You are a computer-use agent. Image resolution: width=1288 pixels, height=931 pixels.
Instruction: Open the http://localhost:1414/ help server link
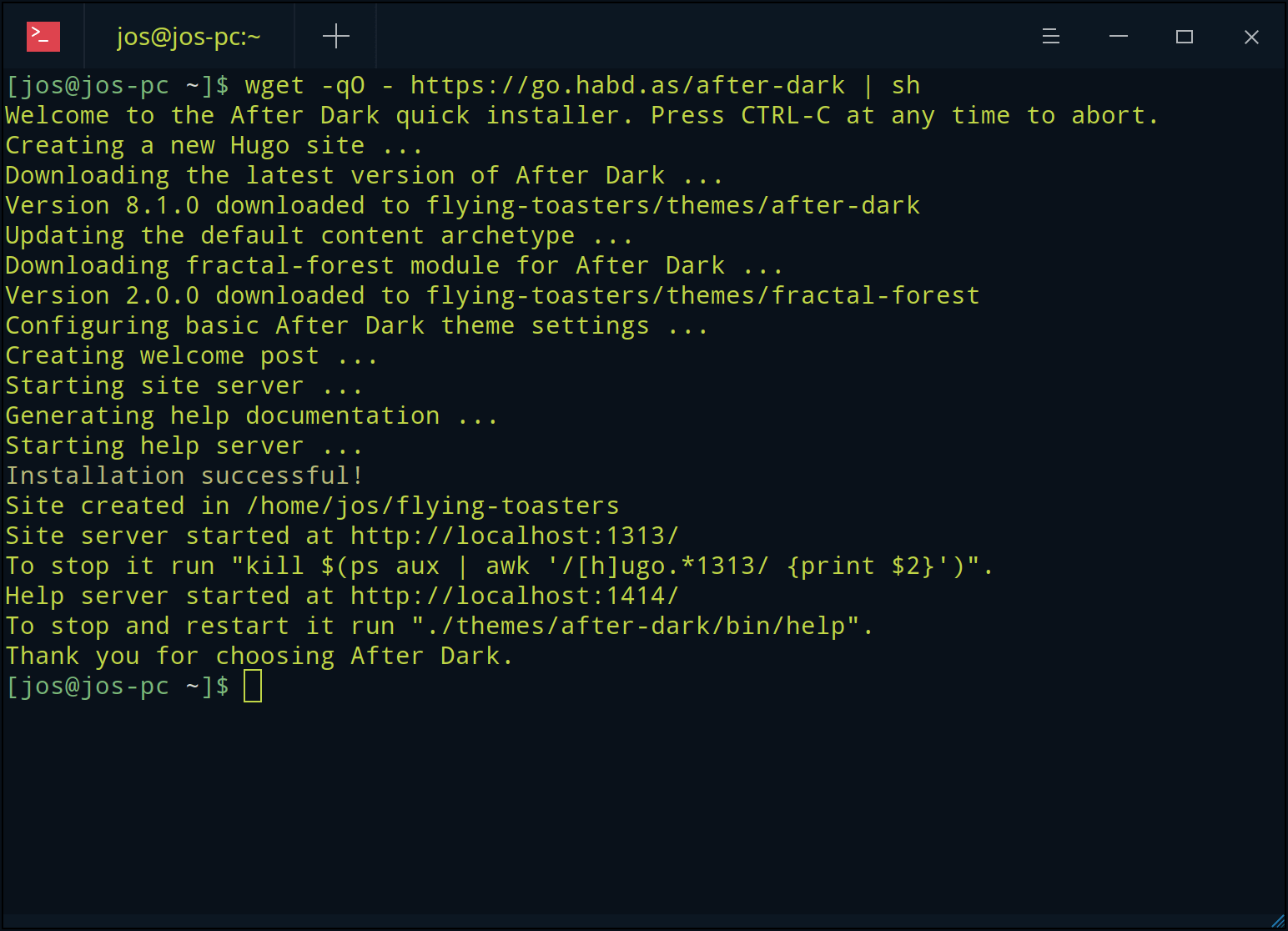point(514,596)
